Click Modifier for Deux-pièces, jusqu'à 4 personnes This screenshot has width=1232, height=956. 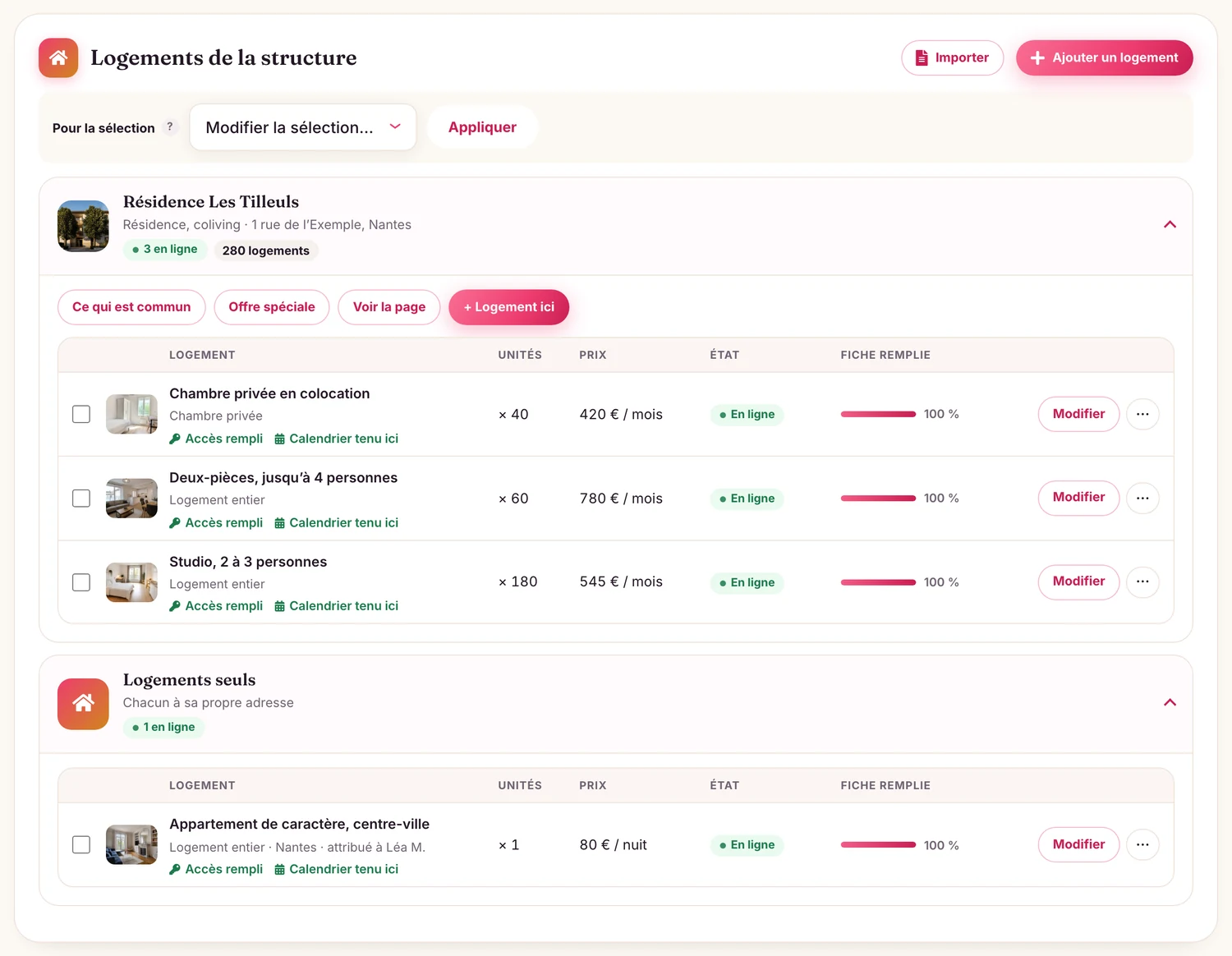tap(1079, 498)
